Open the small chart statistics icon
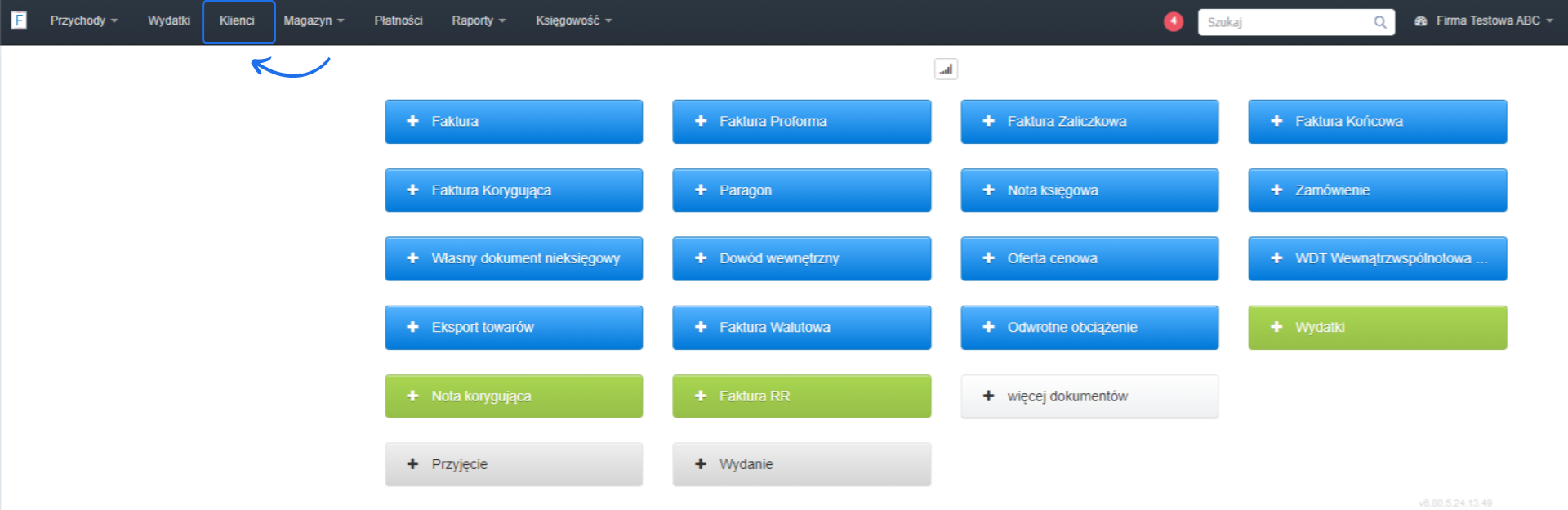The image size is (1568, 510). [x=946, y=69]
